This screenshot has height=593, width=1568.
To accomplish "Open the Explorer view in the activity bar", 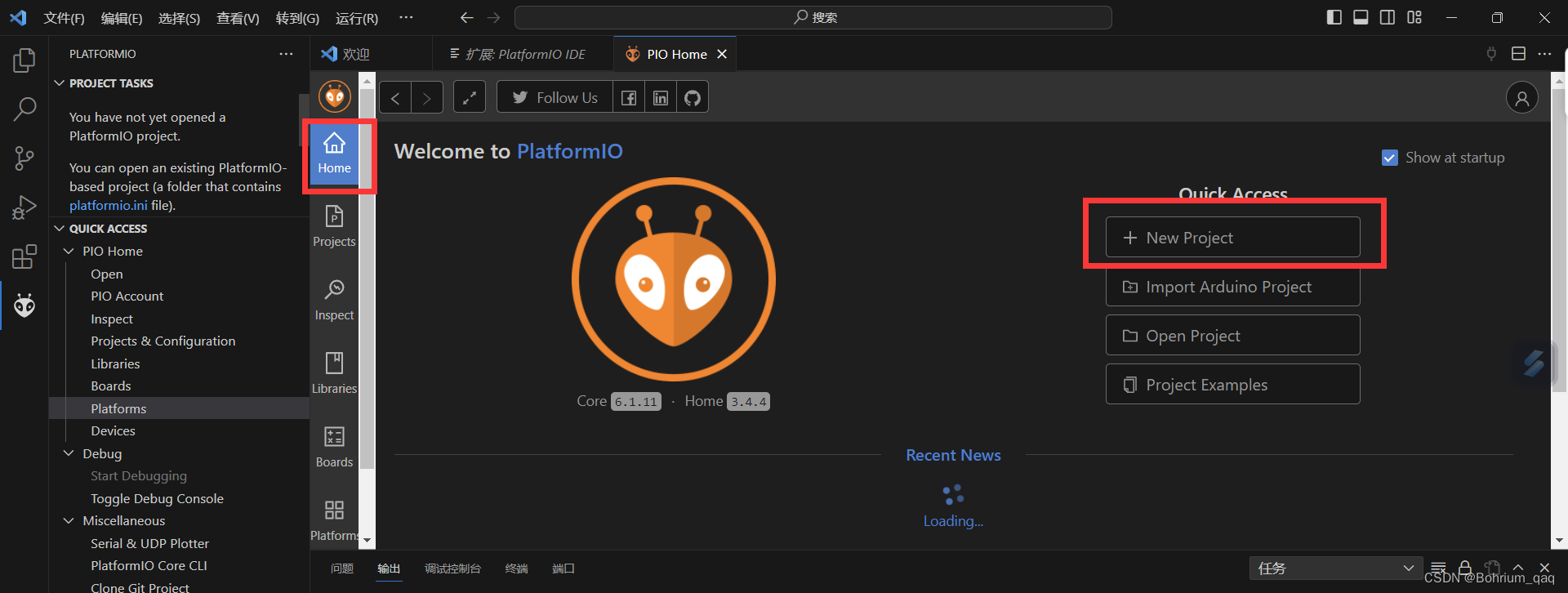I will tap(24, 60).
